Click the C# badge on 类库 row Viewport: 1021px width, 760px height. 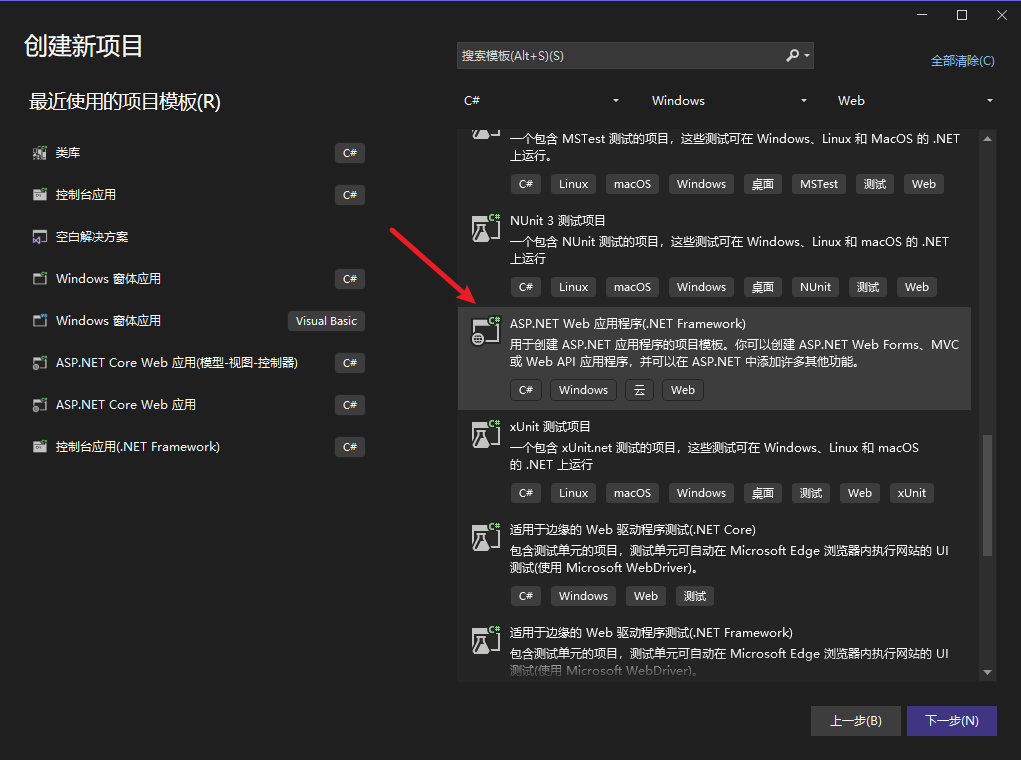[350, 153]
